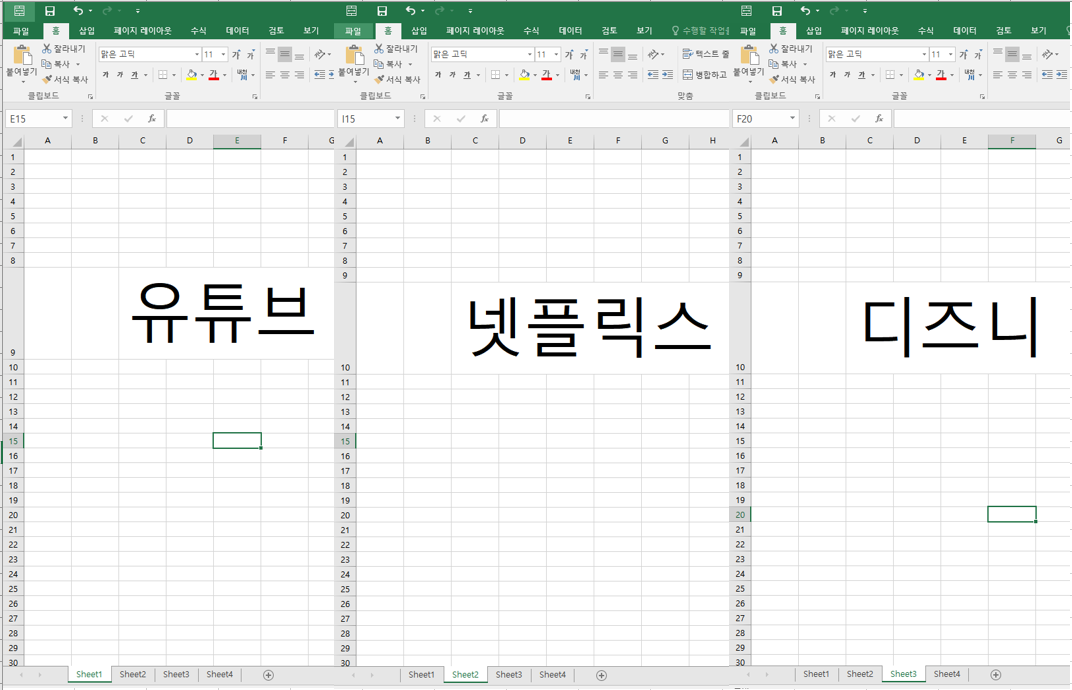Open the font size dropdown in 디즈니 ribbon
Image resolution: width=1072 pixels, height=690 pixels.
(950, 54)
